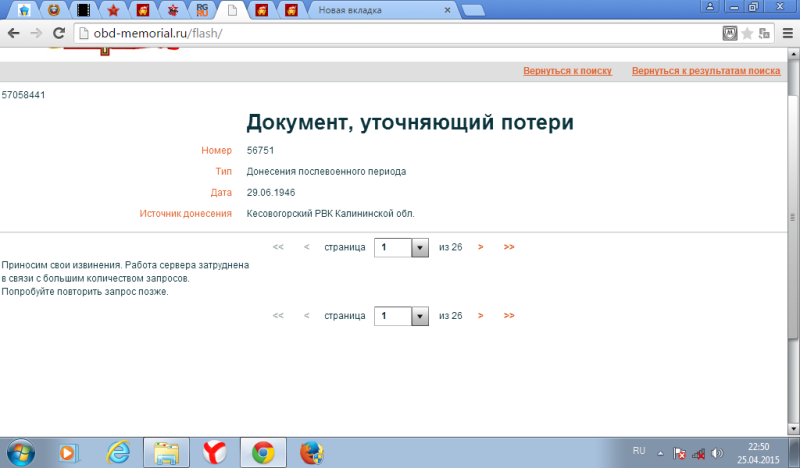800x468 pixels.
Task: Open the Chrome menu (three lines)
Action: 783,33
